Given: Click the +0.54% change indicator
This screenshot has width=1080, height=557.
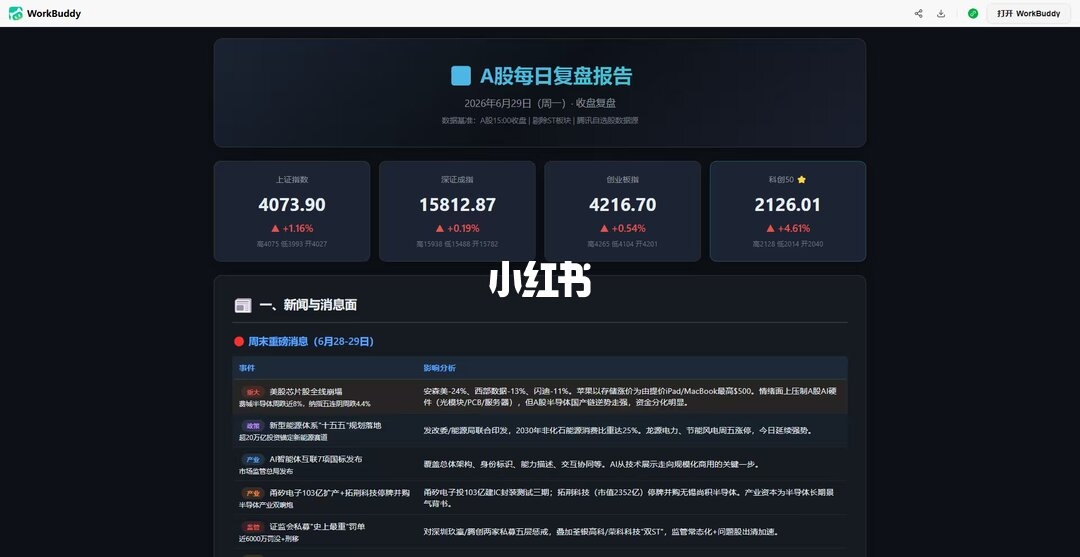Looking at the screenshot, I should (623, 228).
